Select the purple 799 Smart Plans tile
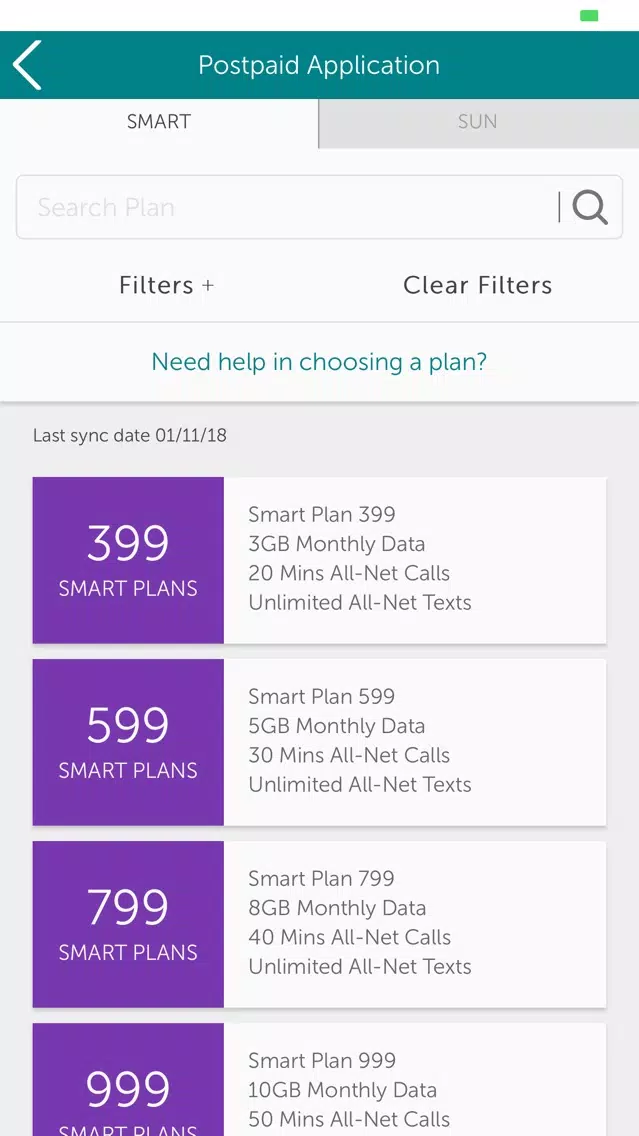This screenshot has width=639, height=1136. point(128,924)
